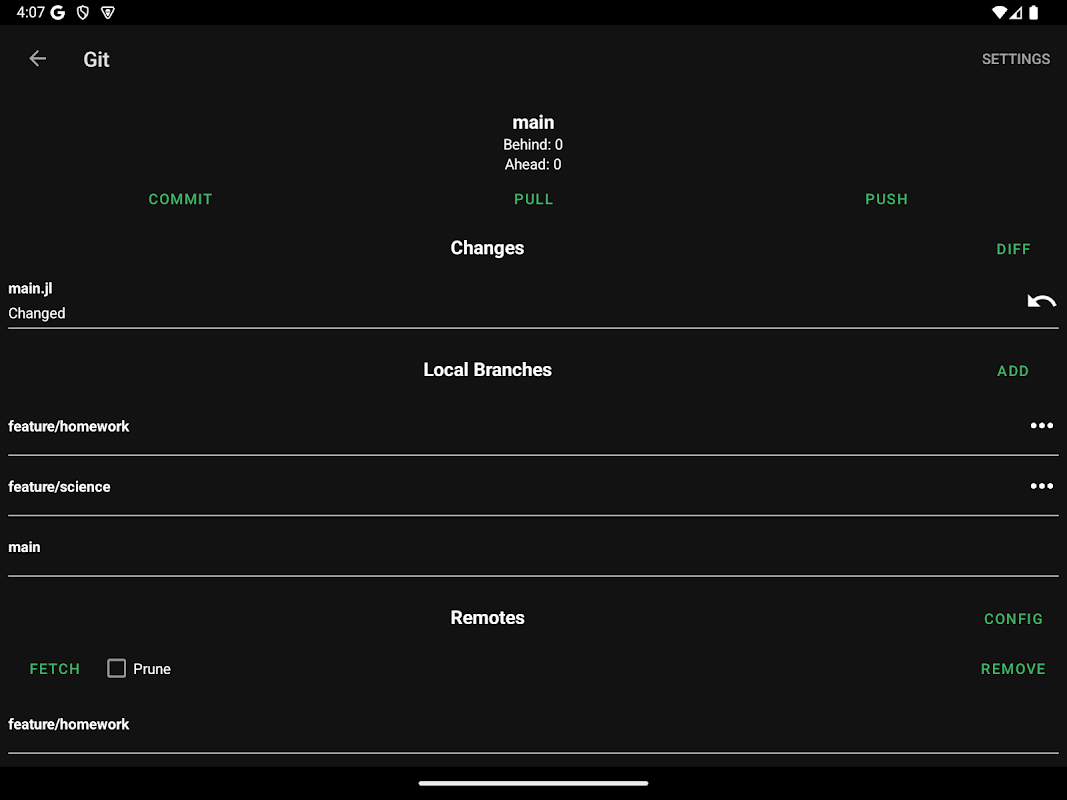
Task: Select remote branch feature/homework under Remotes
Action: pyautogui.click(x=534, y=724)
